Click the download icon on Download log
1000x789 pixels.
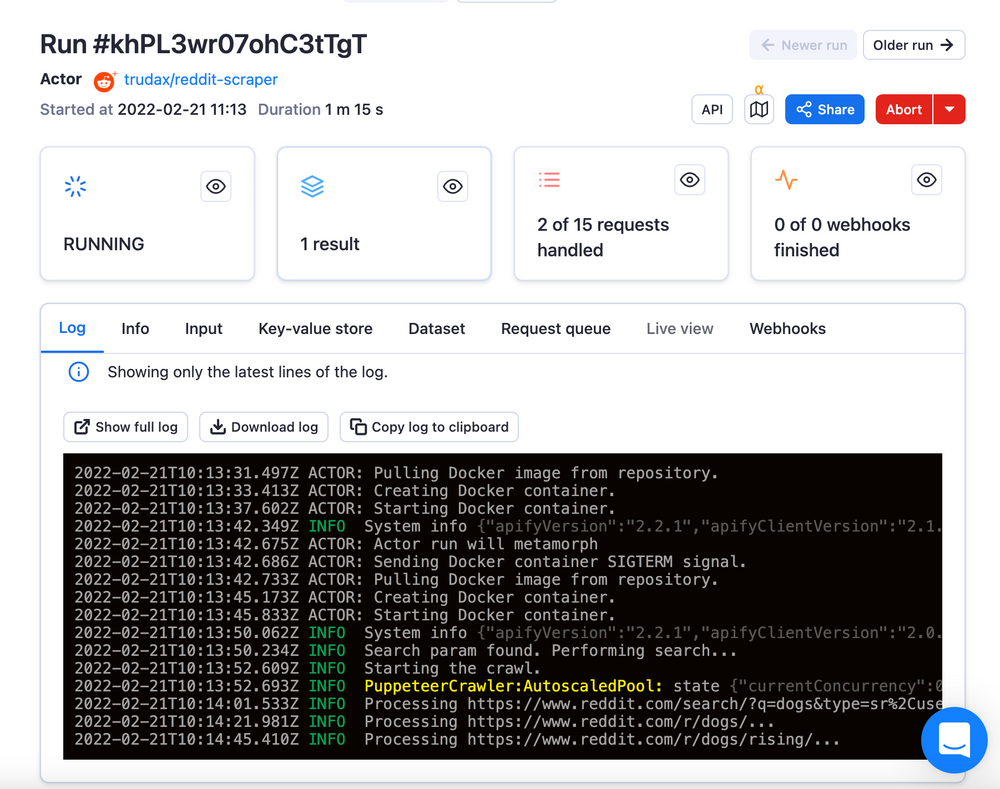[218, 427]
